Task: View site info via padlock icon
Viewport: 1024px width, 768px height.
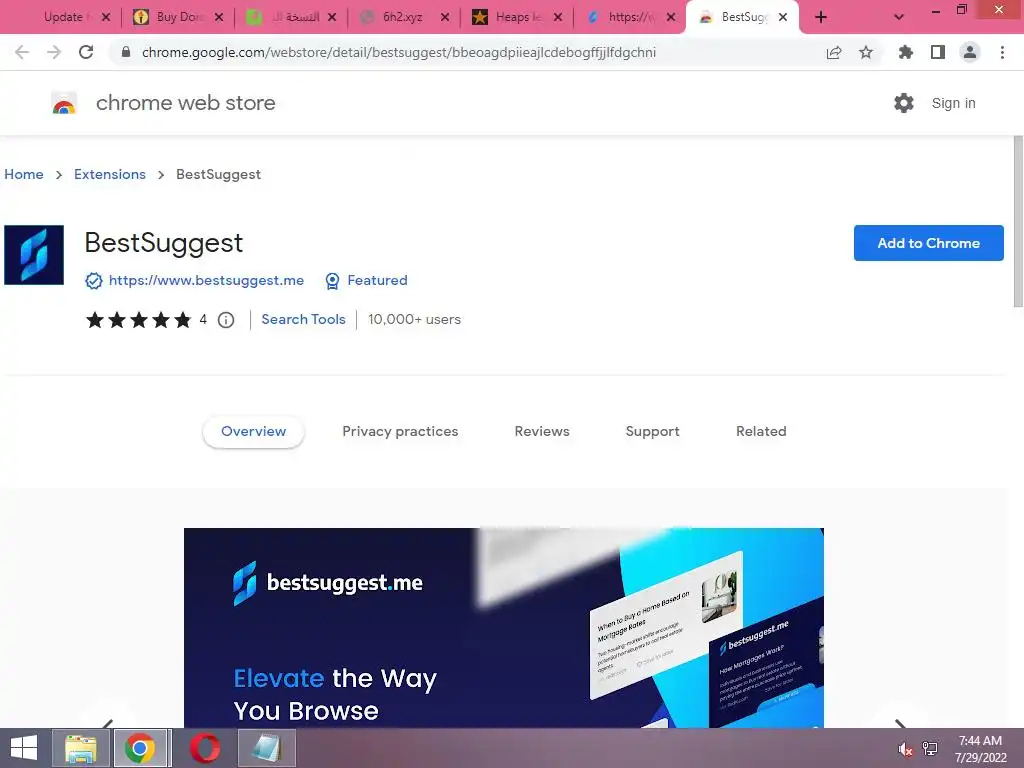Action: coord(126,52)
